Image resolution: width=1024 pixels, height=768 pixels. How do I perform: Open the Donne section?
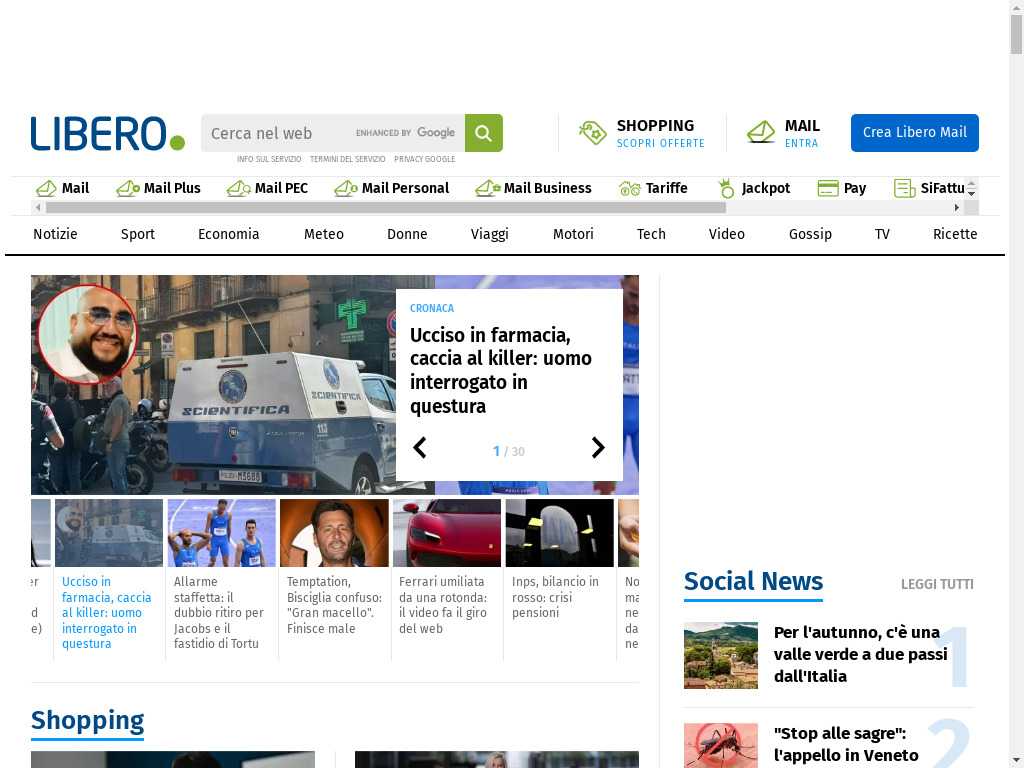coord(408,234)
